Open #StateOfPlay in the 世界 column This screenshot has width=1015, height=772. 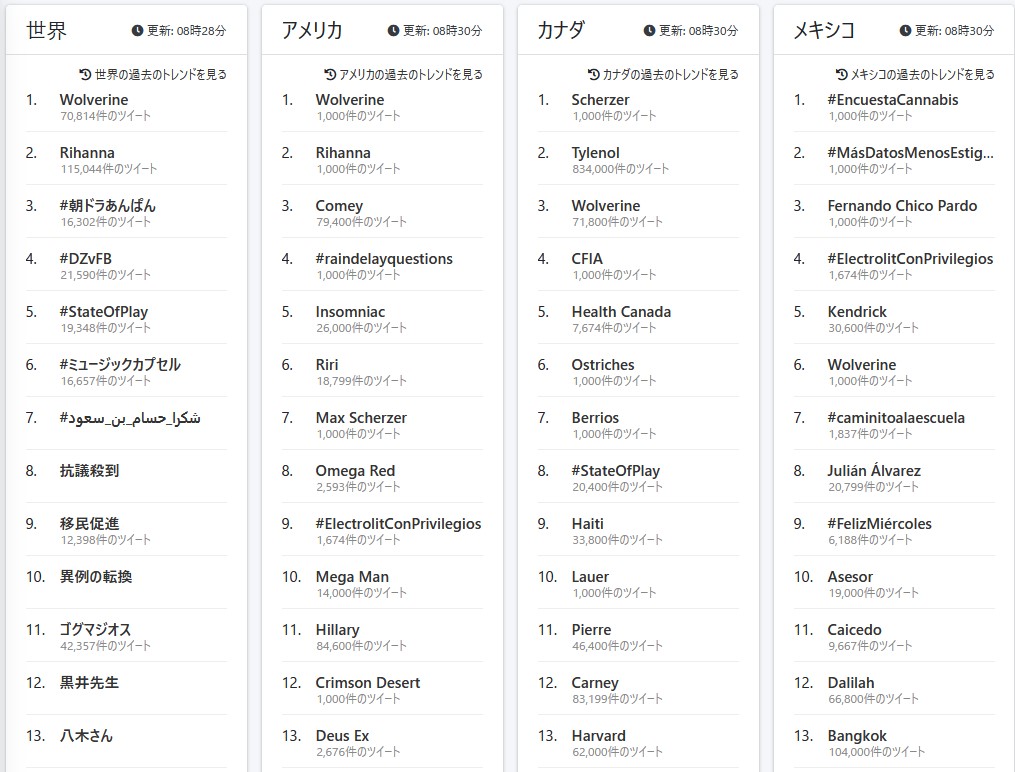(x=103, y=312)
